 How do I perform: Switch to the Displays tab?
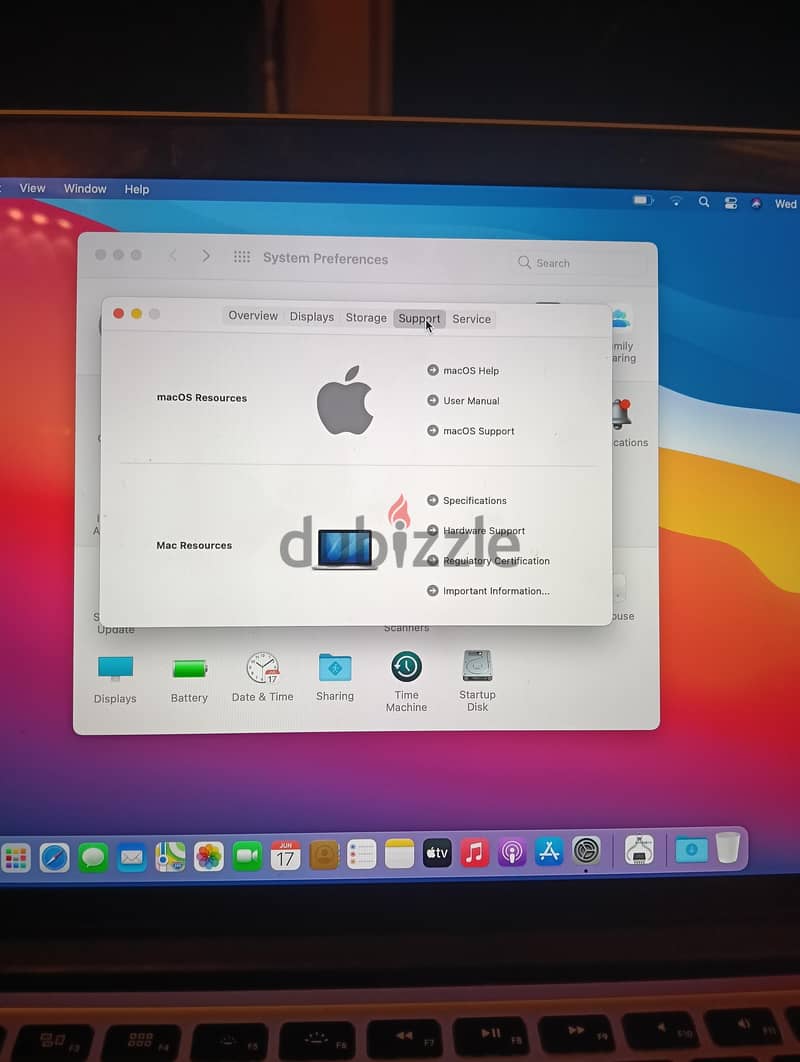312,317
